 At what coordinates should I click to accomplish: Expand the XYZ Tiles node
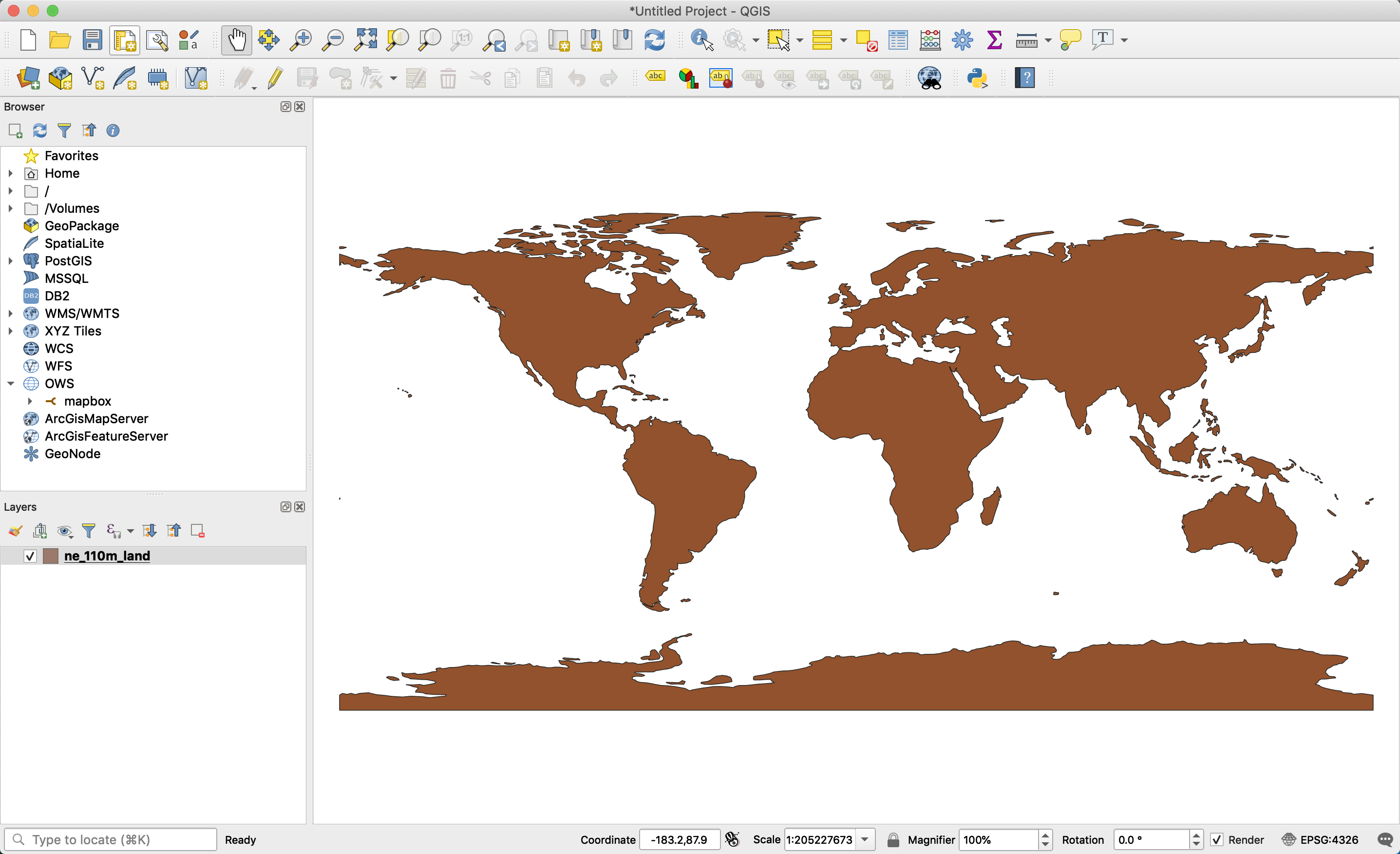coord(10,331)
